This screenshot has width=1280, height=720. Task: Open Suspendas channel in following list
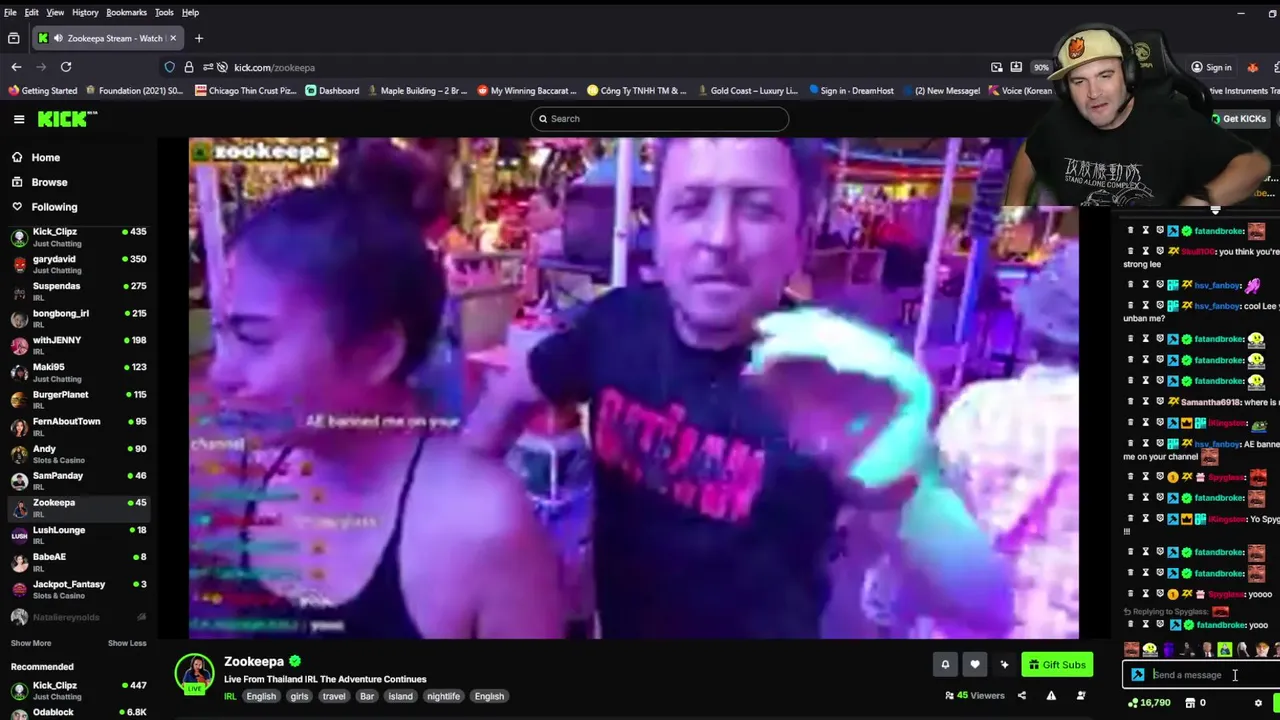click(78, 291)
